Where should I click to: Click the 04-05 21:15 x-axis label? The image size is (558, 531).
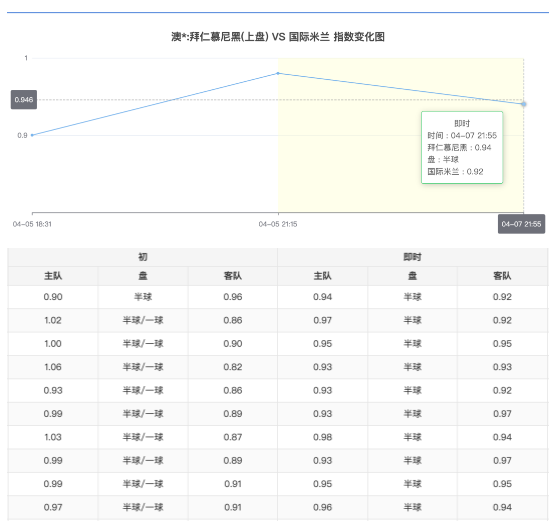coord(278,224)
